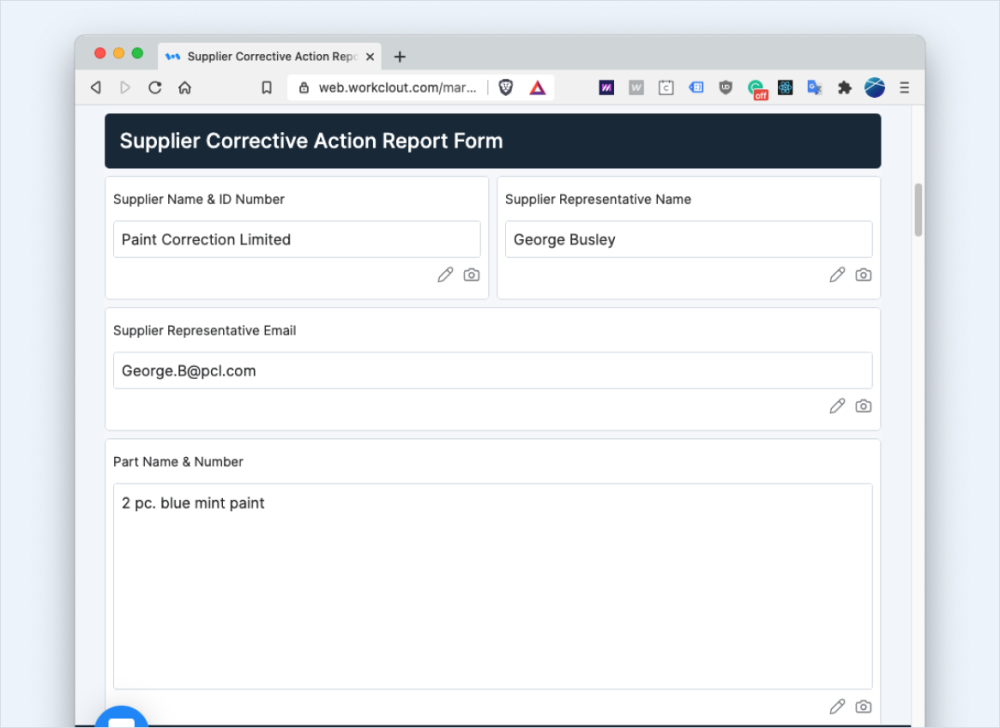Open the browser hamburger menu

[x=904, y=87]
